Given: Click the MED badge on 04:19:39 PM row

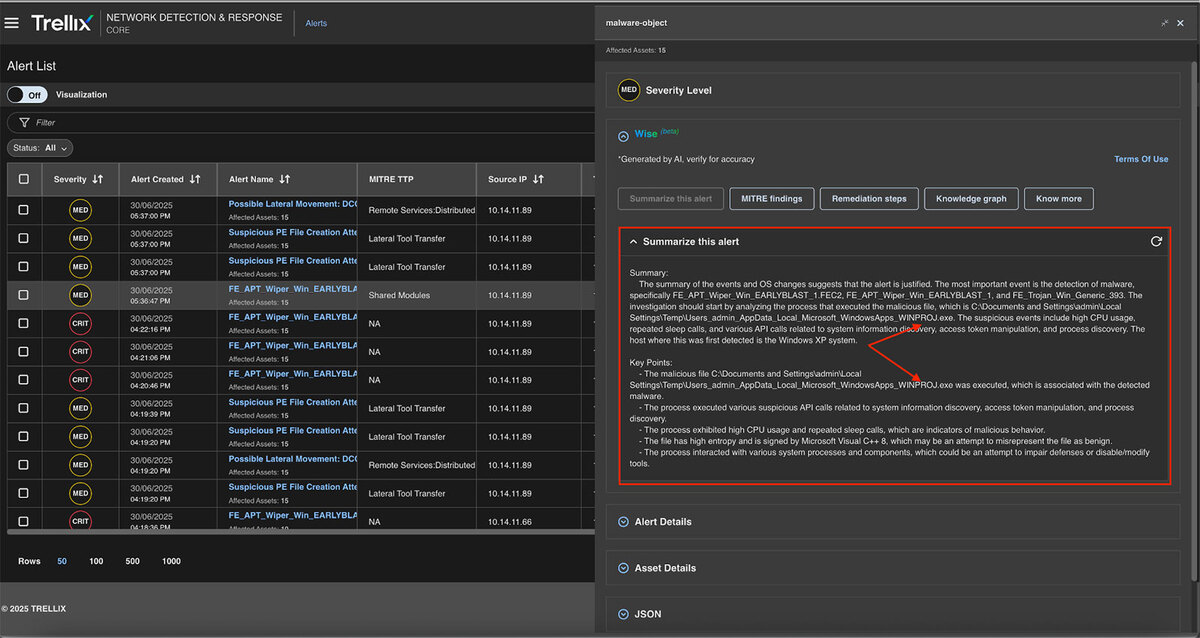Looking at the screenshot, I should click(80, 408).
